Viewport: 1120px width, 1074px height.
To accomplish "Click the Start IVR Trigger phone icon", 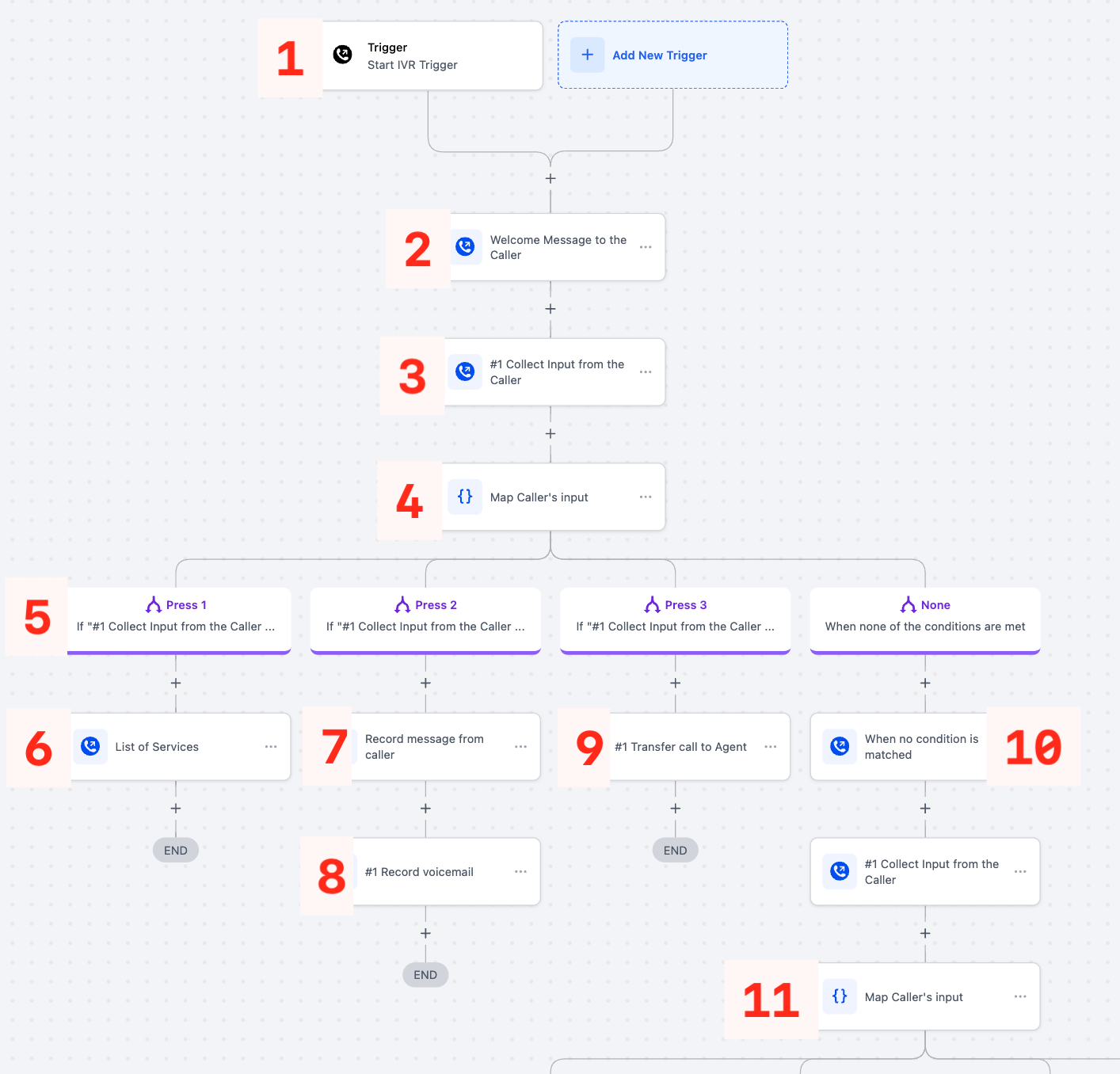I will [342, 55].
